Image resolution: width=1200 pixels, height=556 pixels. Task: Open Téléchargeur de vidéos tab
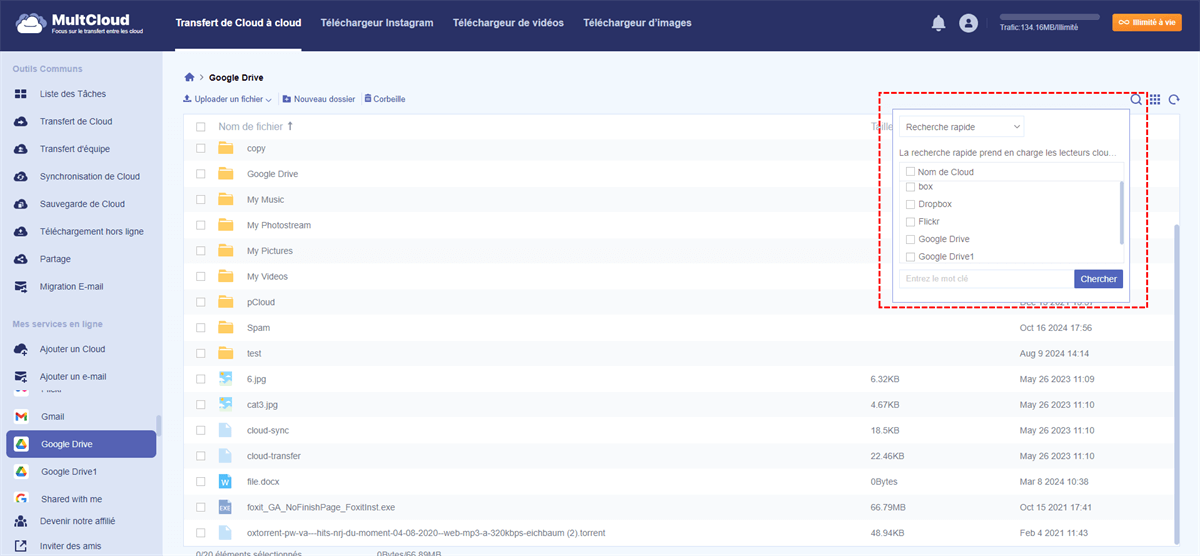tap(508, 23)
